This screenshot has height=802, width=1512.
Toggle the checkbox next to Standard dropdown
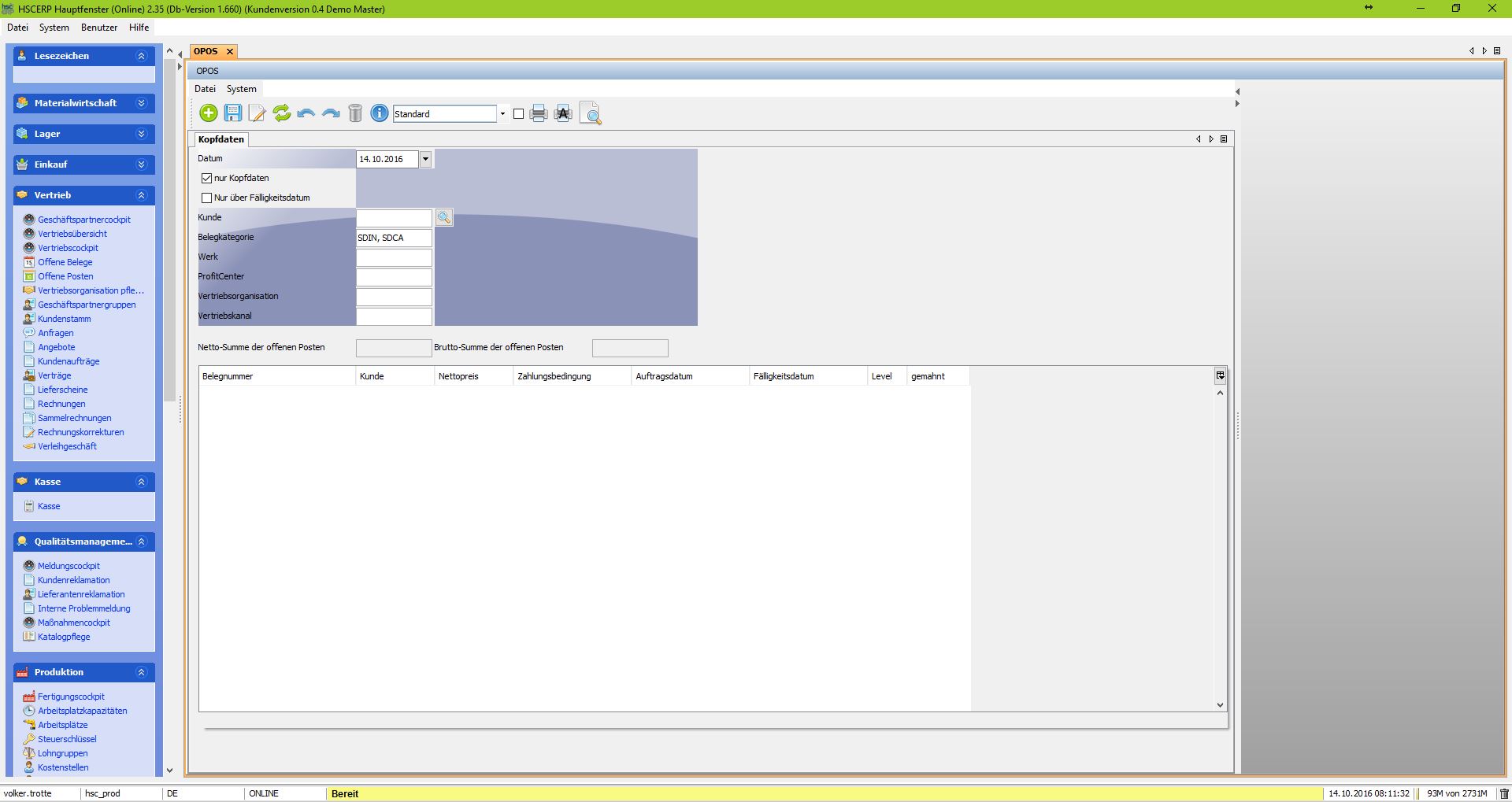pyautogui.click(x=518, y=114)
